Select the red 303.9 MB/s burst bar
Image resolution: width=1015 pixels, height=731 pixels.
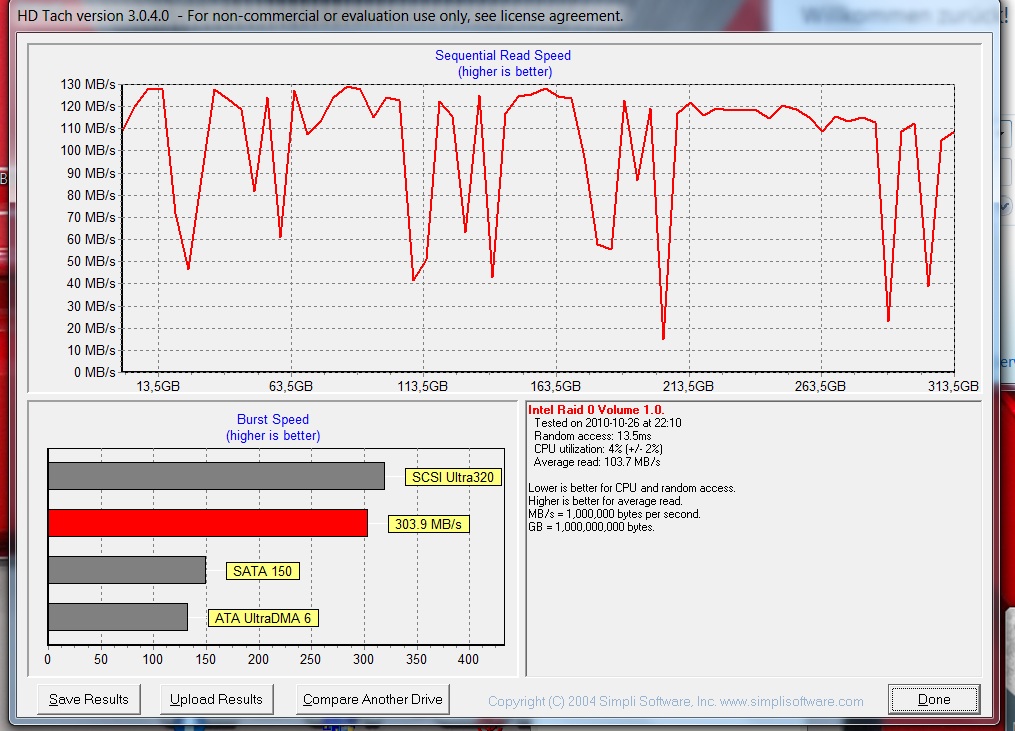click(208, 523)
